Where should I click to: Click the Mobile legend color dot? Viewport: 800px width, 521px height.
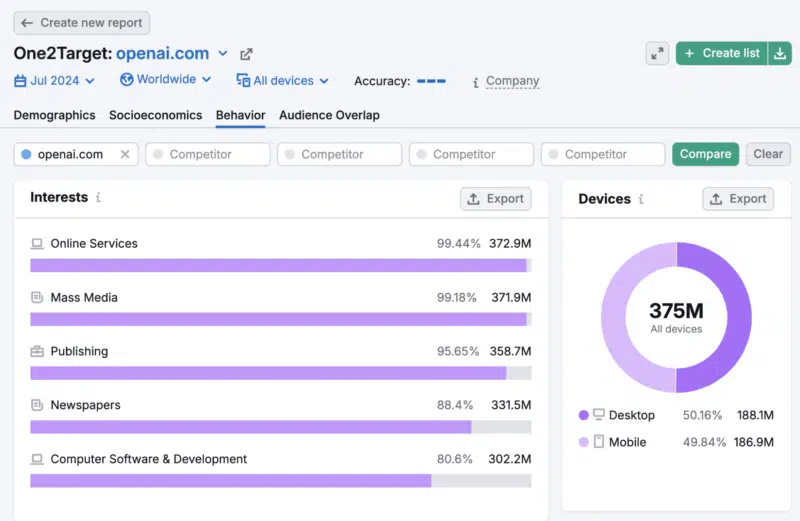(x=584, y=442)
